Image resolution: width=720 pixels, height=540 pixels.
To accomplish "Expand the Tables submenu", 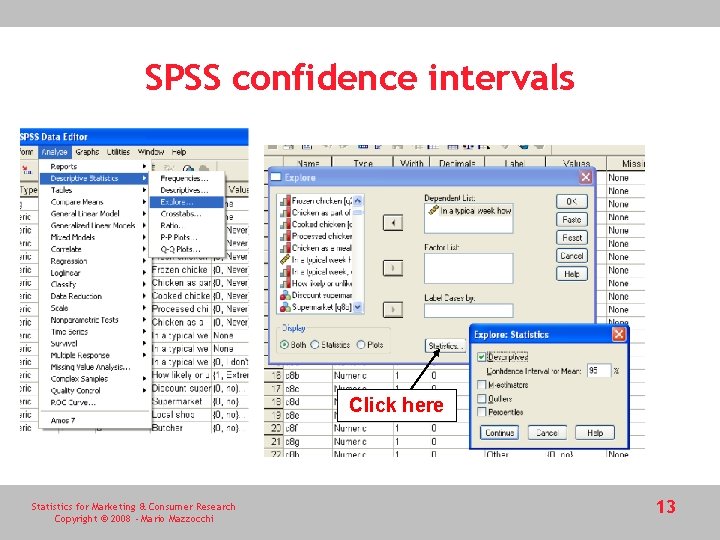I will coord(94,190).
